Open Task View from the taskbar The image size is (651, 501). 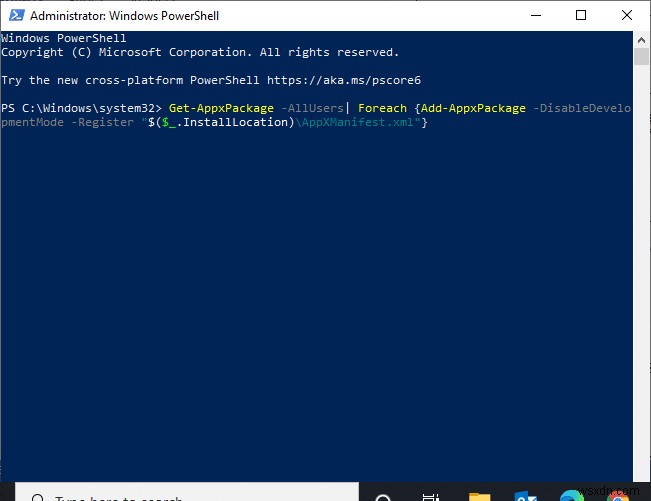431,497
